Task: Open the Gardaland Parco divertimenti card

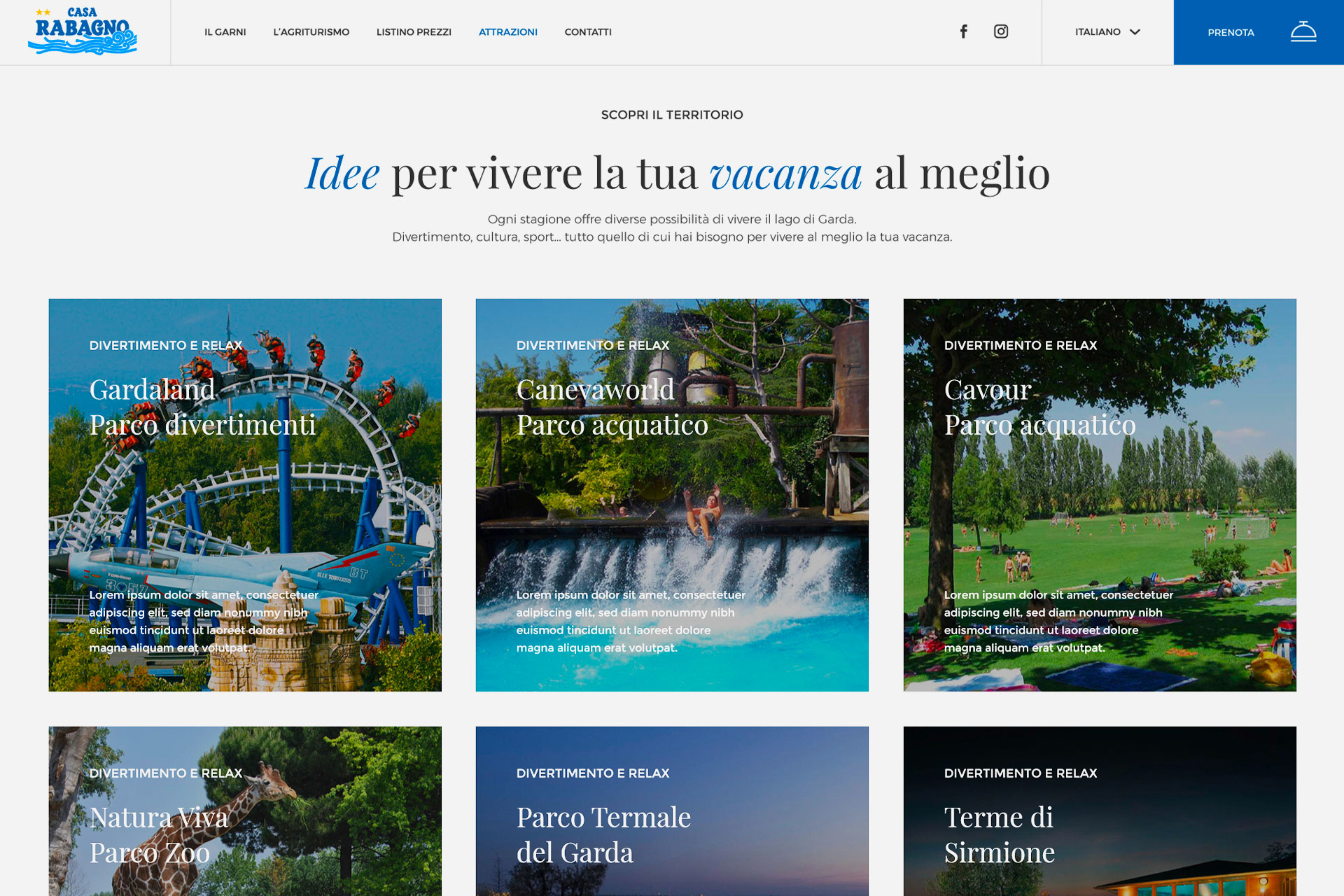Action: [245, 495]
